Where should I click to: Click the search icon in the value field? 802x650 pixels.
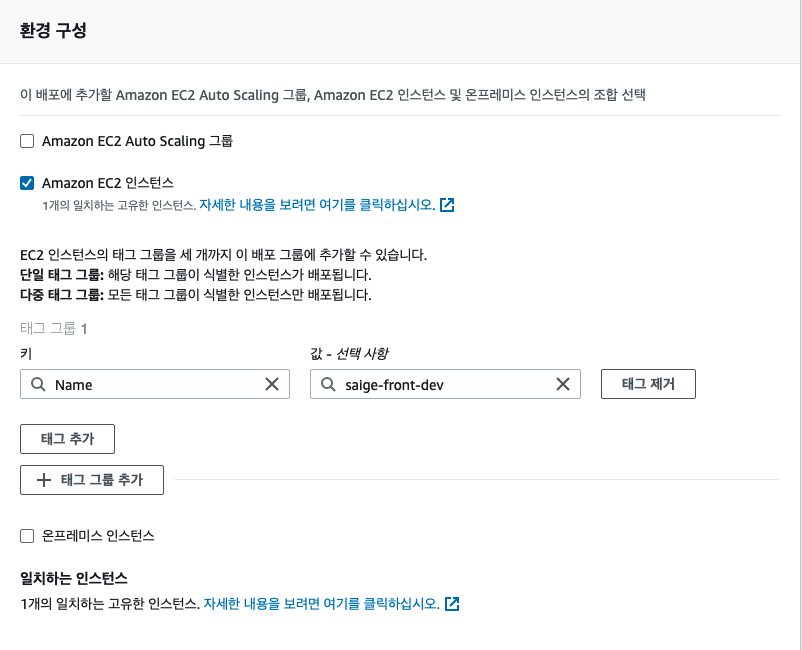tap(328, 384)
